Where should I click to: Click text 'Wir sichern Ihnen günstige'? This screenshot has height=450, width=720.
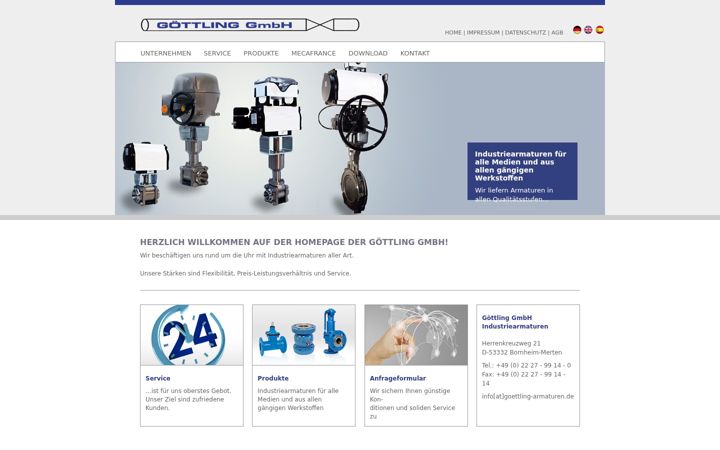tap(410, 391)
